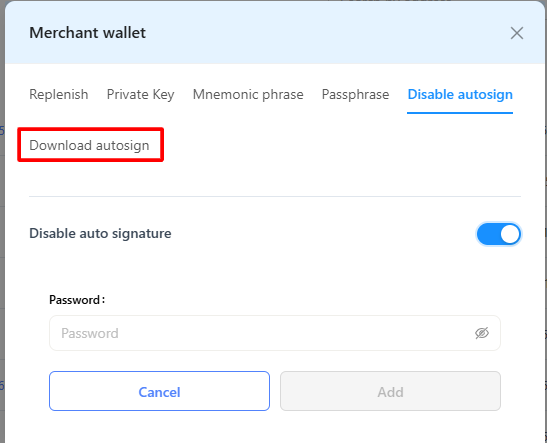547x443 pixels.
Task: Go to the Passphrase tab
Action: click(x=355, y=95)
